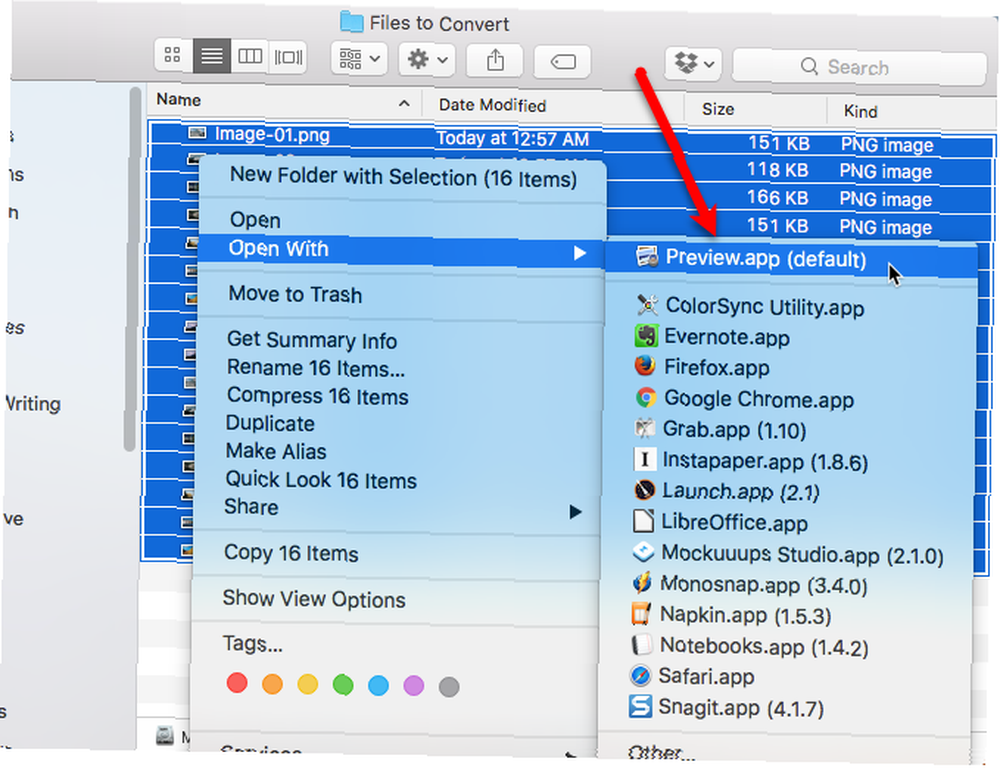Apply the yellow tag color
This screenshot has height=768, width=1000.
point(307,684)
